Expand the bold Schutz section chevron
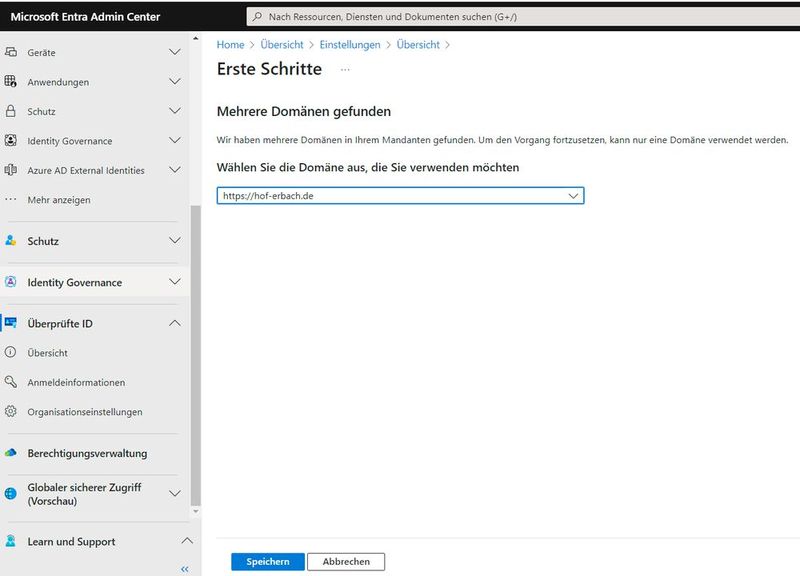800x576 pixels. (174, 240)
